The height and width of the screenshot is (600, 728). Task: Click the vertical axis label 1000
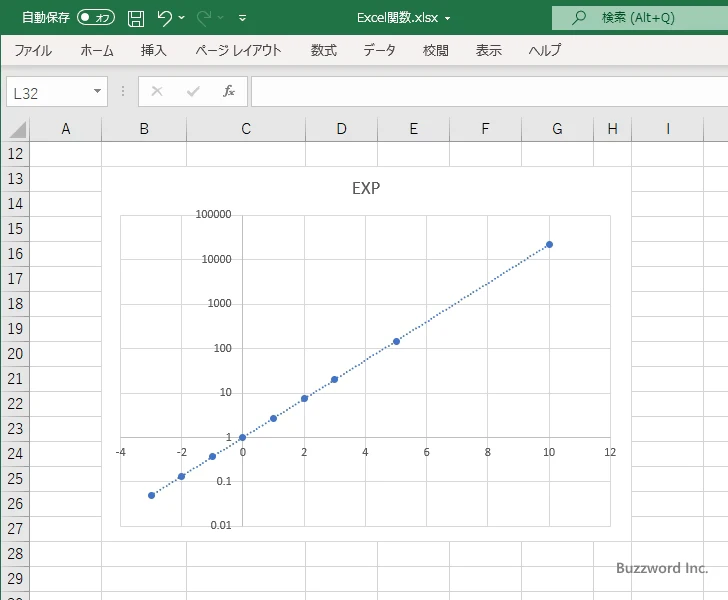tap(219, 304)
